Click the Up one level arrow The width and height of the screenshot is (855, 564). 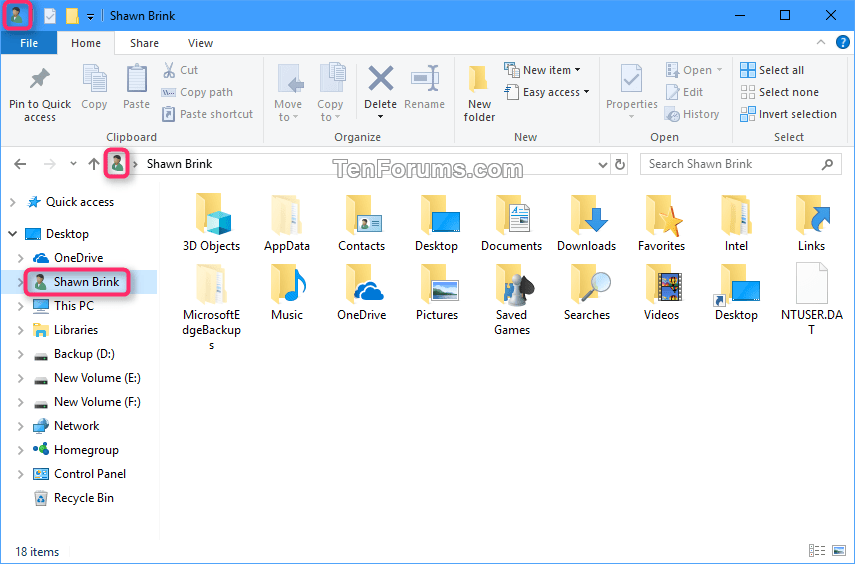[x=94, y=164]
